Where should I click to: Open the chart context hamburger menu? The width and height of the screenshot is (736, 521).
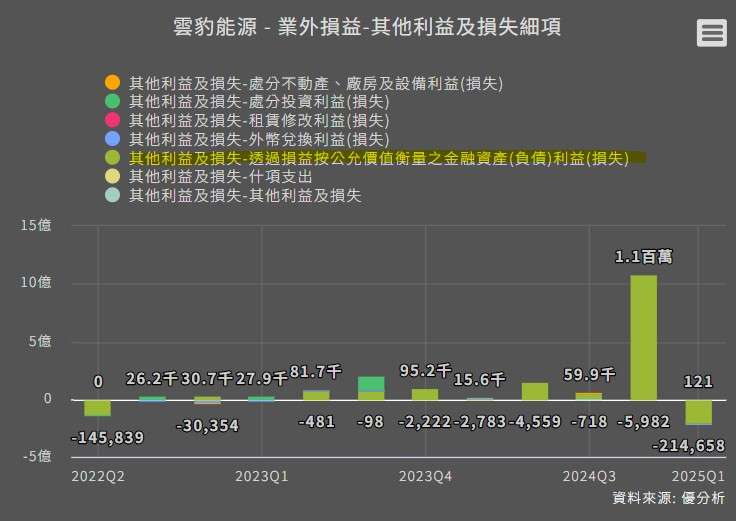[x=712, y=33]
